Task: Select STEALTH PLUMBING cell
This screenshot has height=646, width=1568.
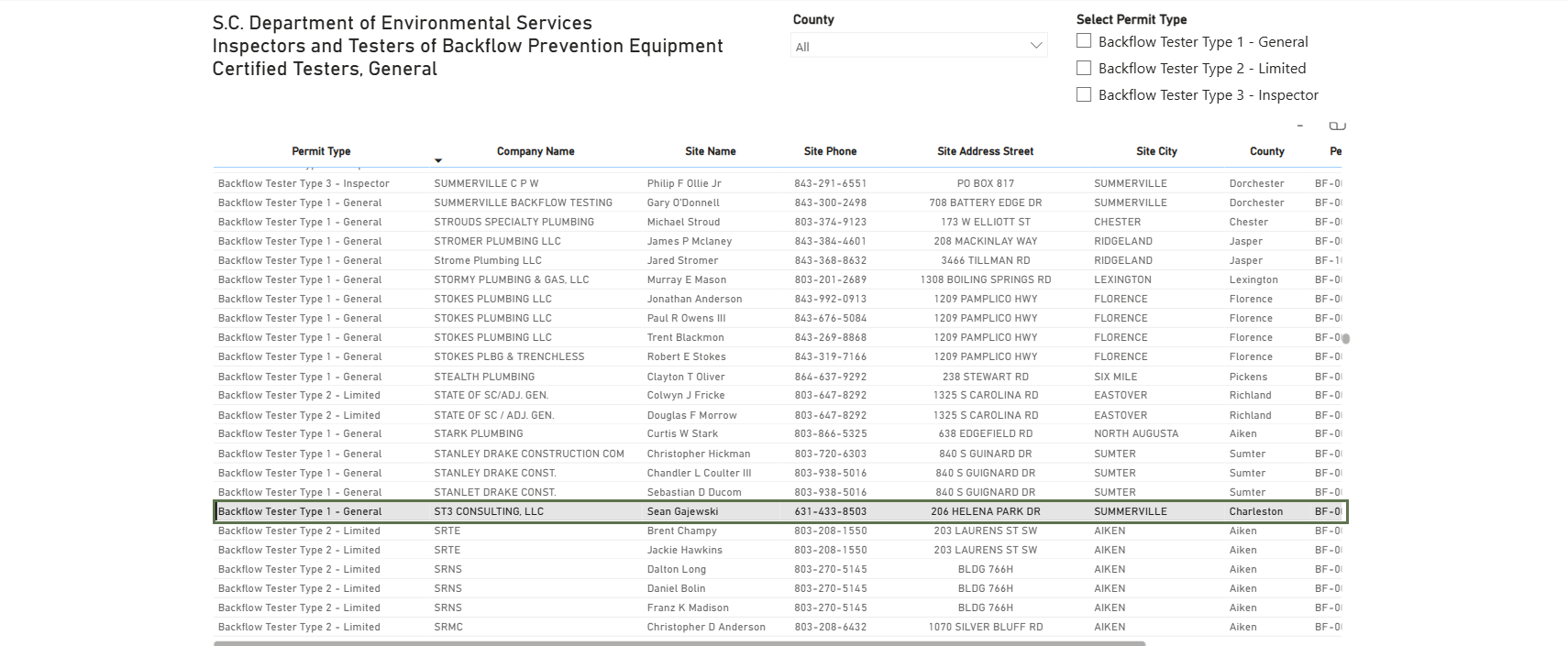Action: point(484,377)
